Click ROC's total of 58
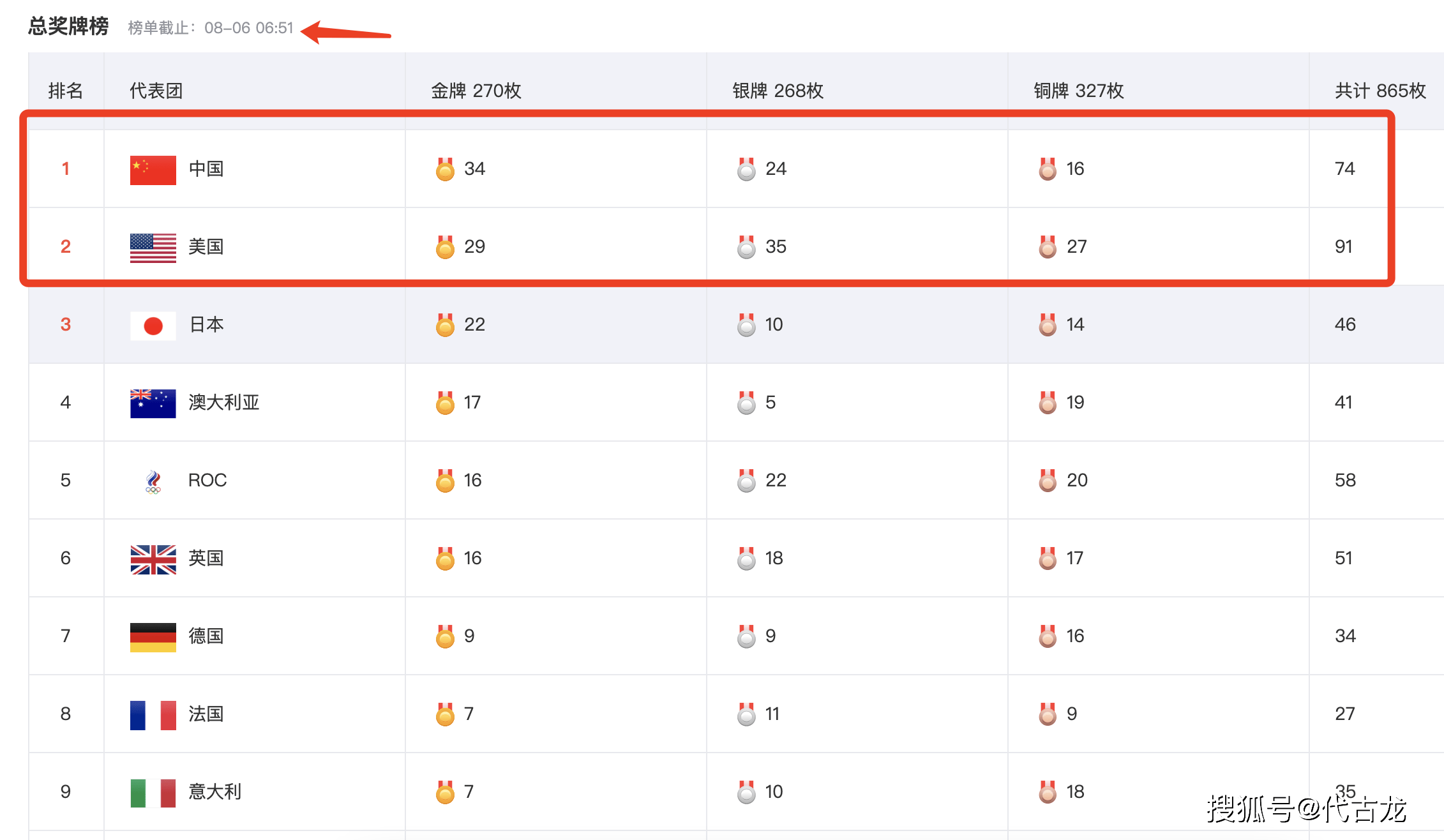This screenshot has height=840, width=1444. point(1345,480)
